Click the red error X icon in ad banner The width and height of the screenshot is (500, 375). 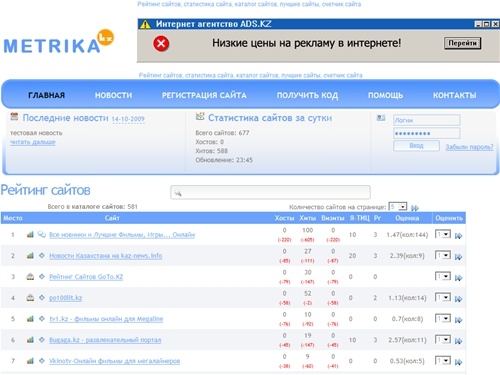click(x=161, y=44)
